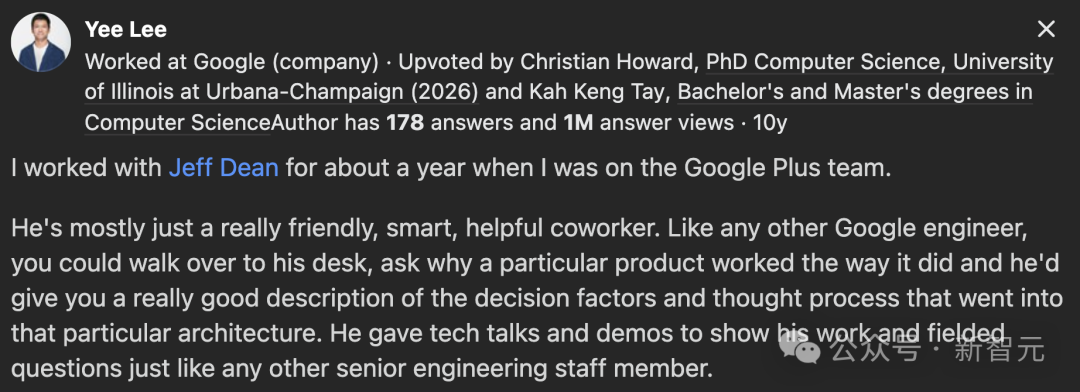The height and width of the screenshot is (392, 1080).
Task: Click the underlined 'Computer Science' text before Author
Action: [178, 123]
